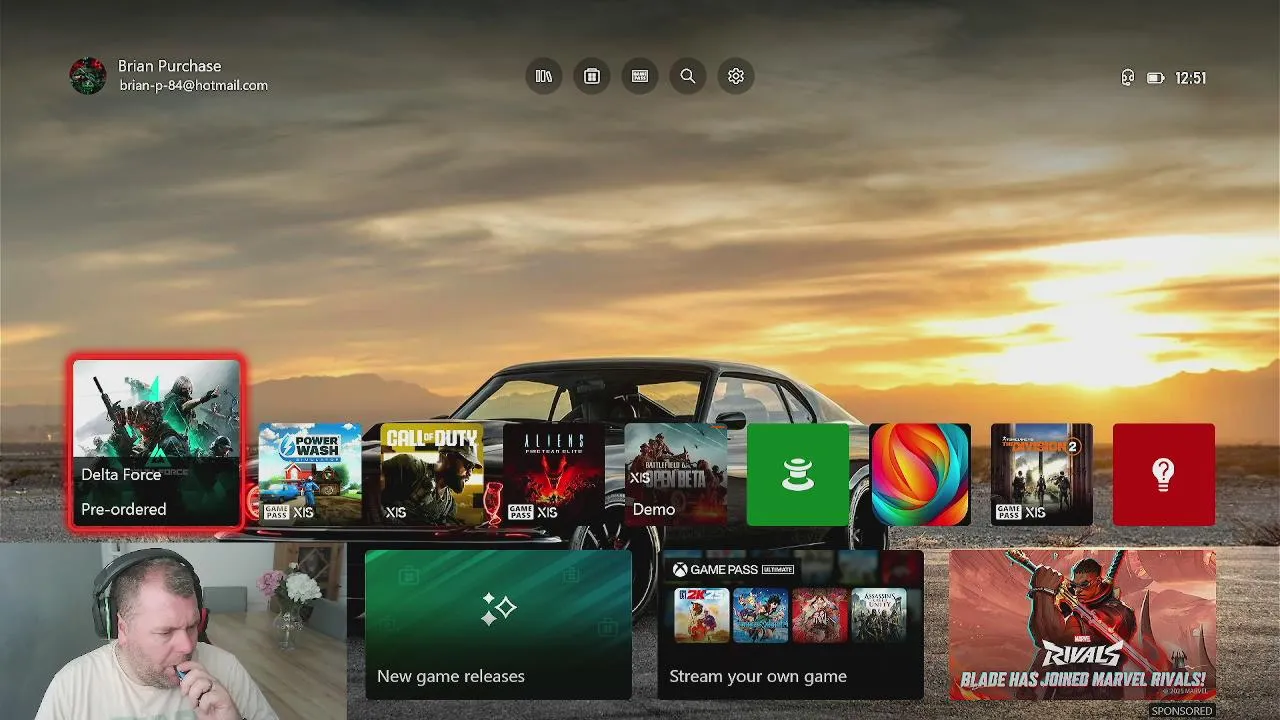
Task: Select the Assassin's Creed Unity thumbnail
Action: coord(879,615)
